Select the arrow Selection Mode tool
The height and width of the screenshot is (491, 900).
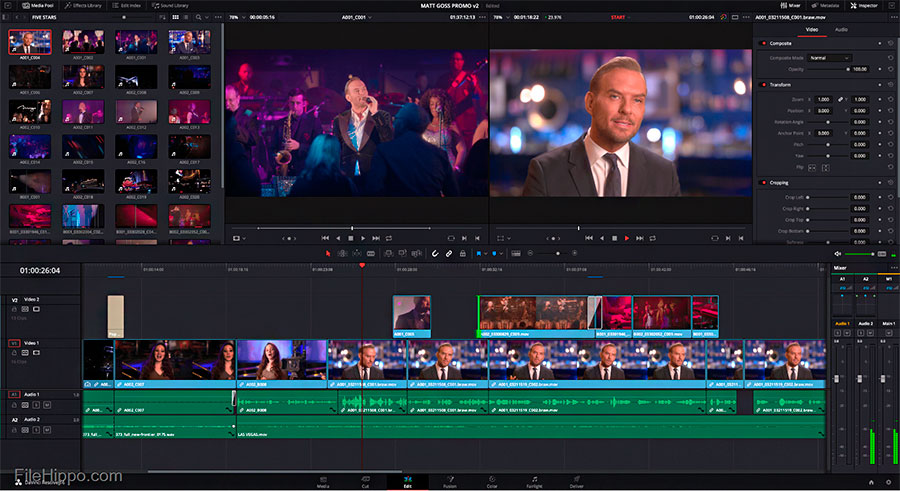coord(328,253)
